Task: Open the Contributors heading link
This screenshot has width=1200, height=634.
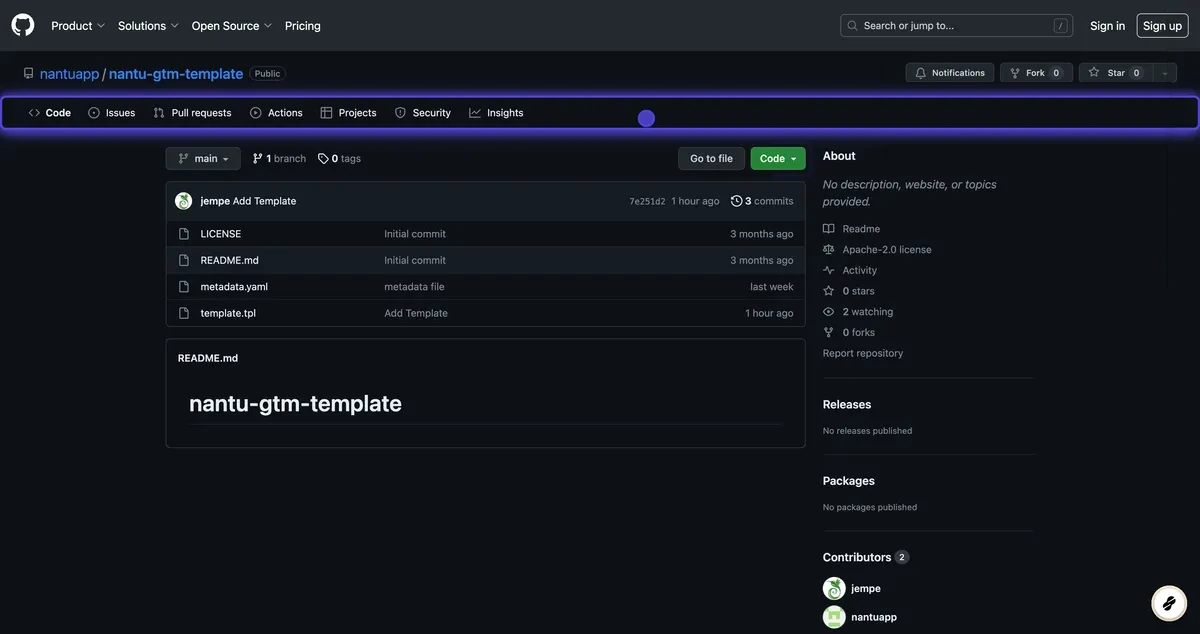Action: [865, 557]
